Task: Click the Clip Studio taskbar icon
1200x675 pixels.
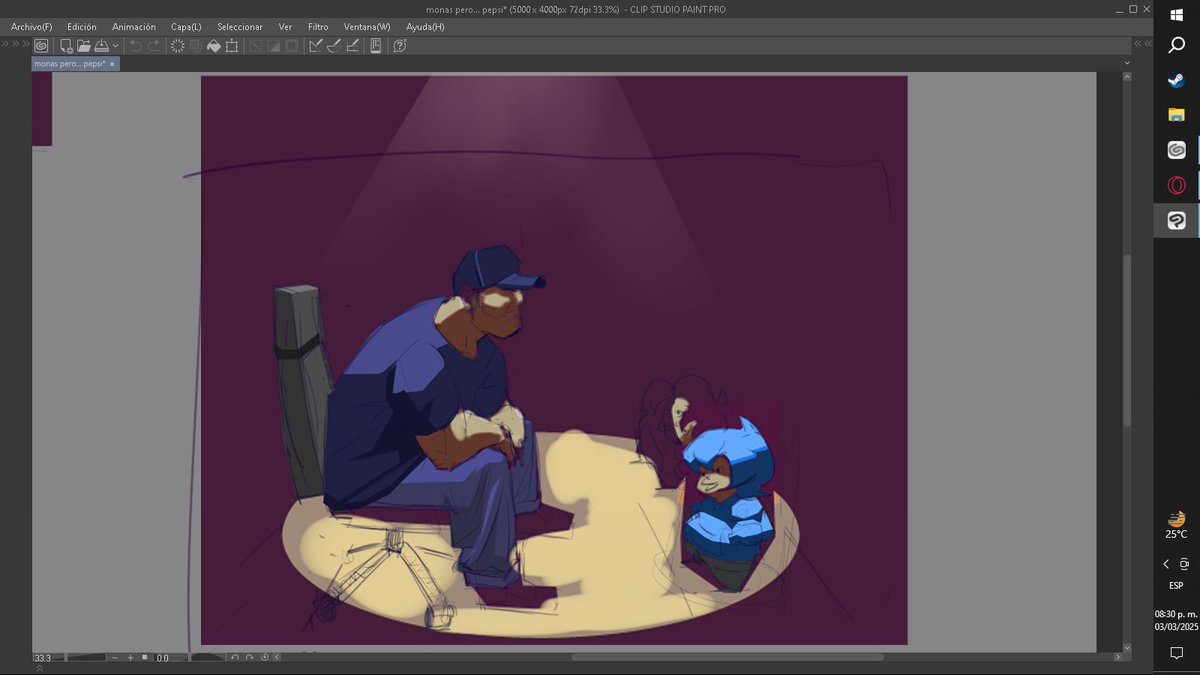Action: tap(1177, 150)
